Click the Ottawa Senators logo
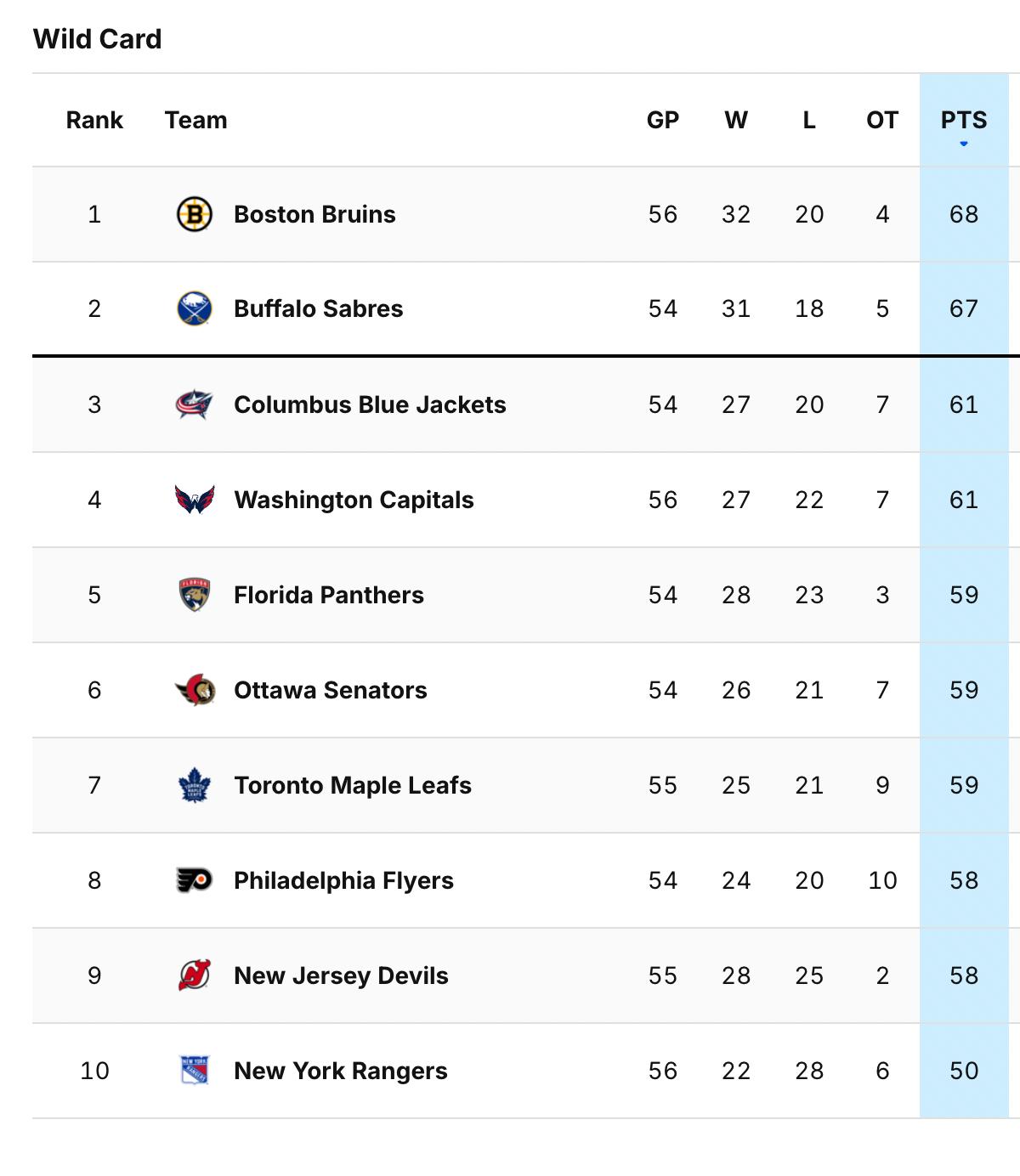 click(195, 690)
